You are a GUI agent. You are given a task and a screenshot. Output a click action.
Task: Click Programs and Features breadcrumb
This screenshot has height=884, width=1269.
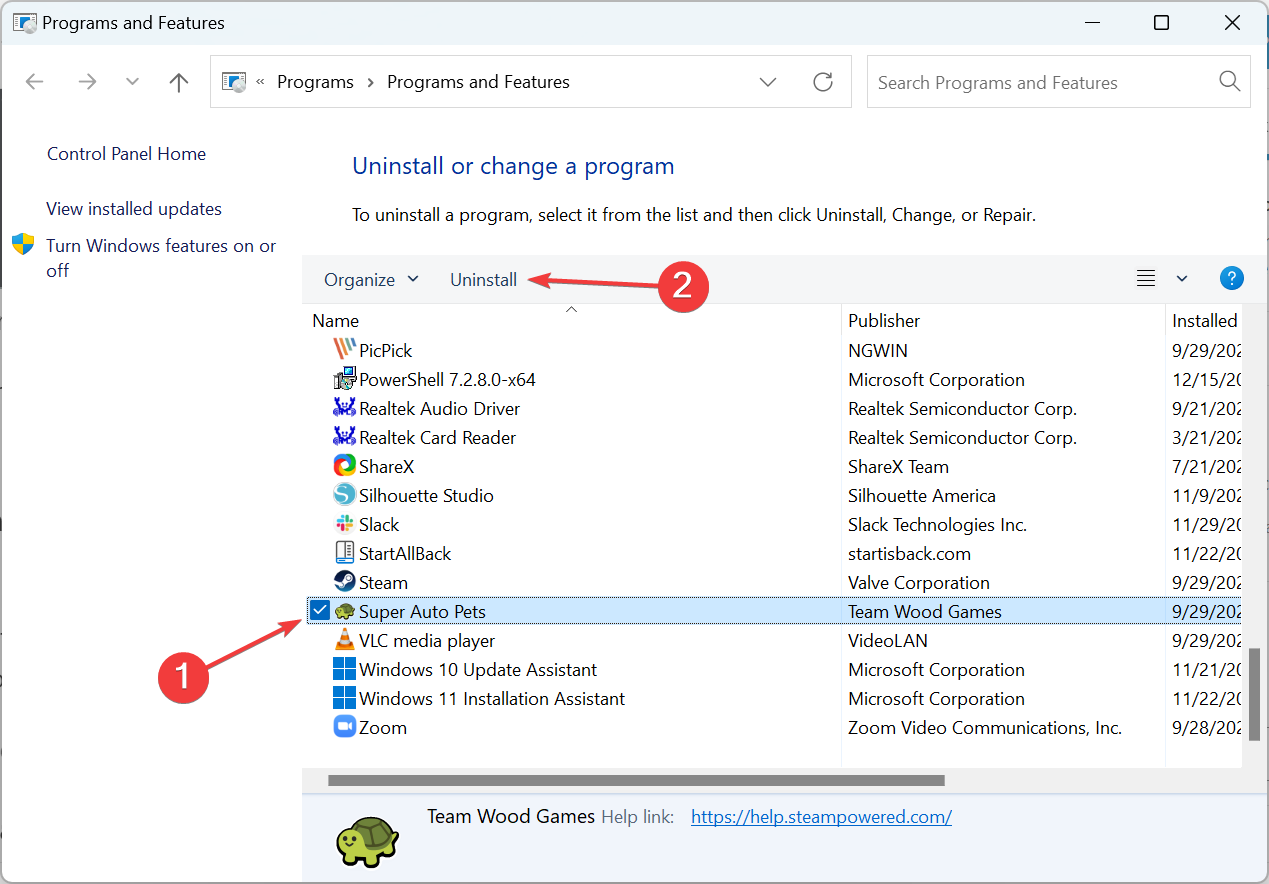[478, 82]
